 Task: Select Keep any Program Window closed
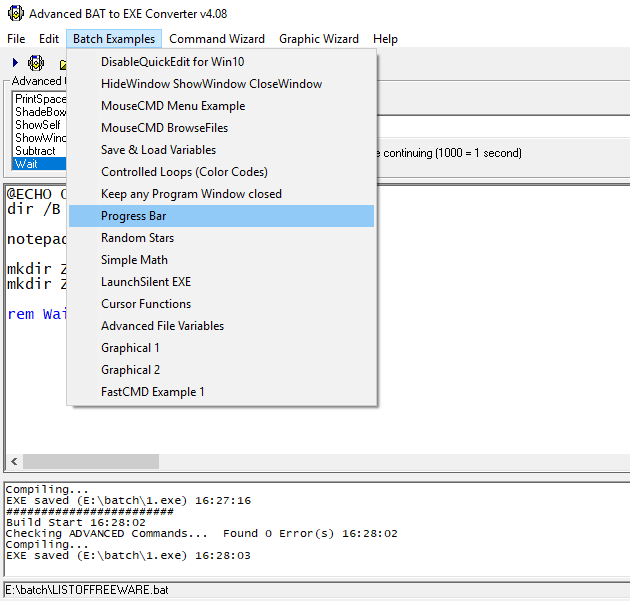pyautogui.click(x=221, y=194)
